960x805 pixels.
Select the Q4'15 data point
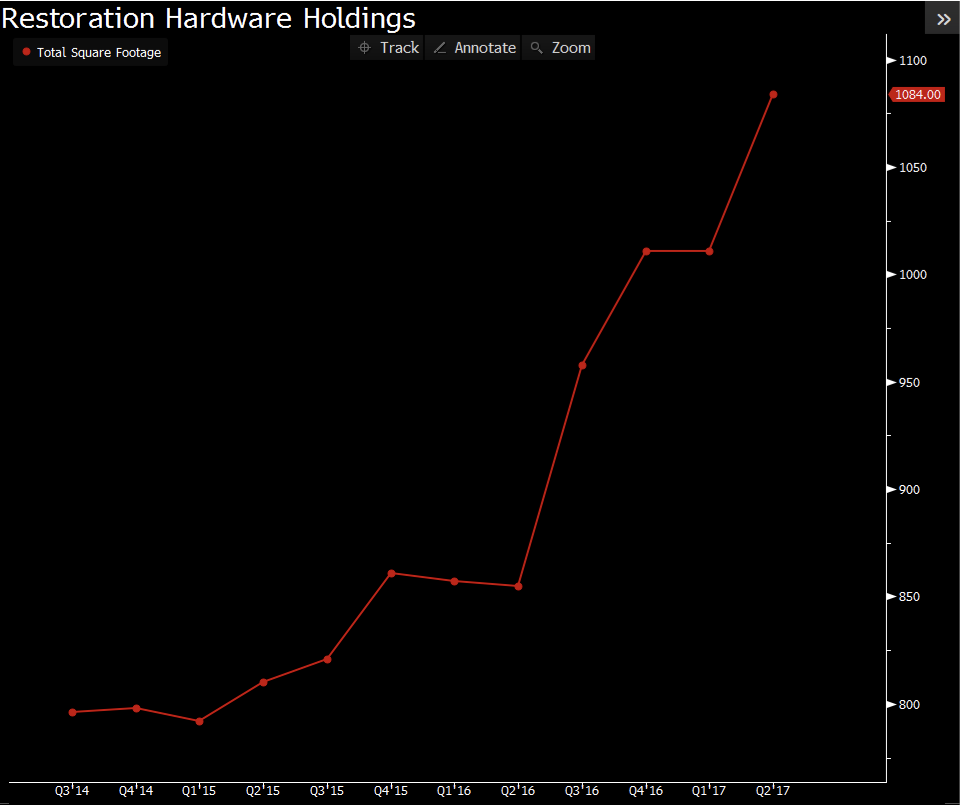pos(391,573)
